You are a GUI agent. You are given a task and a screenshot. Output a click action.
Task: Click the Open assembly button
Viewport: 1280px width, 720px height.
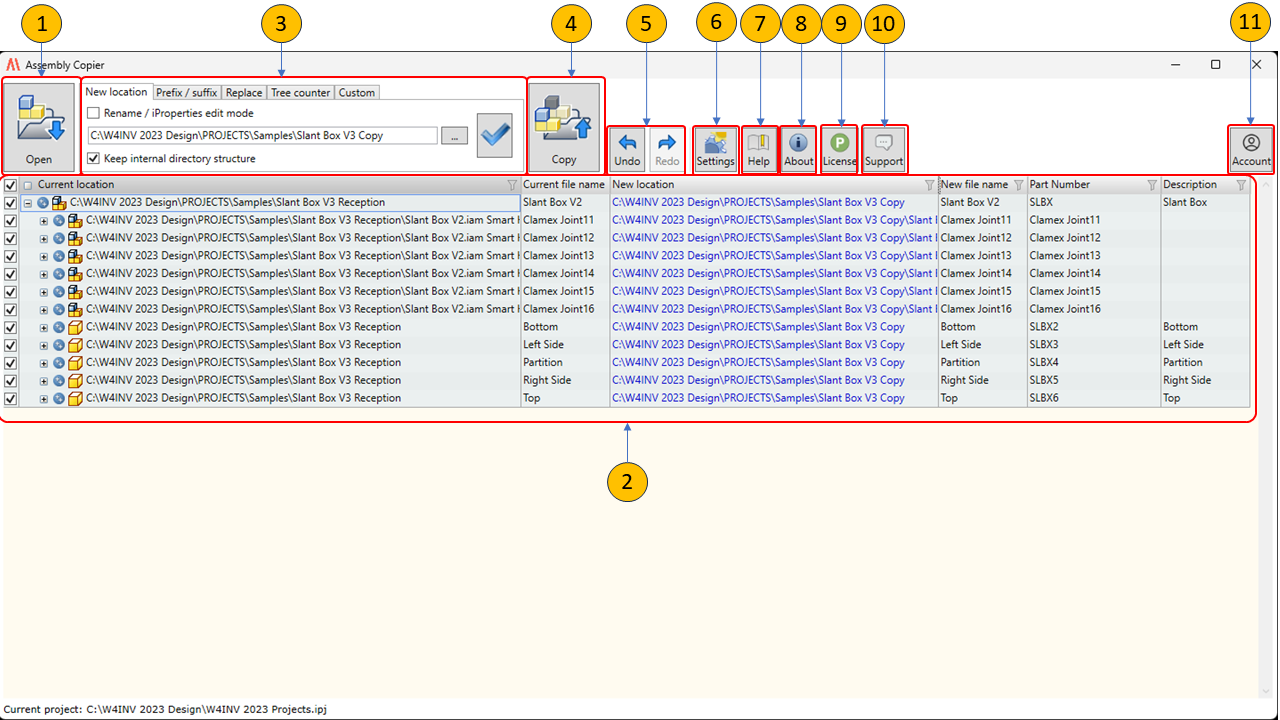(x=39, y=126)
